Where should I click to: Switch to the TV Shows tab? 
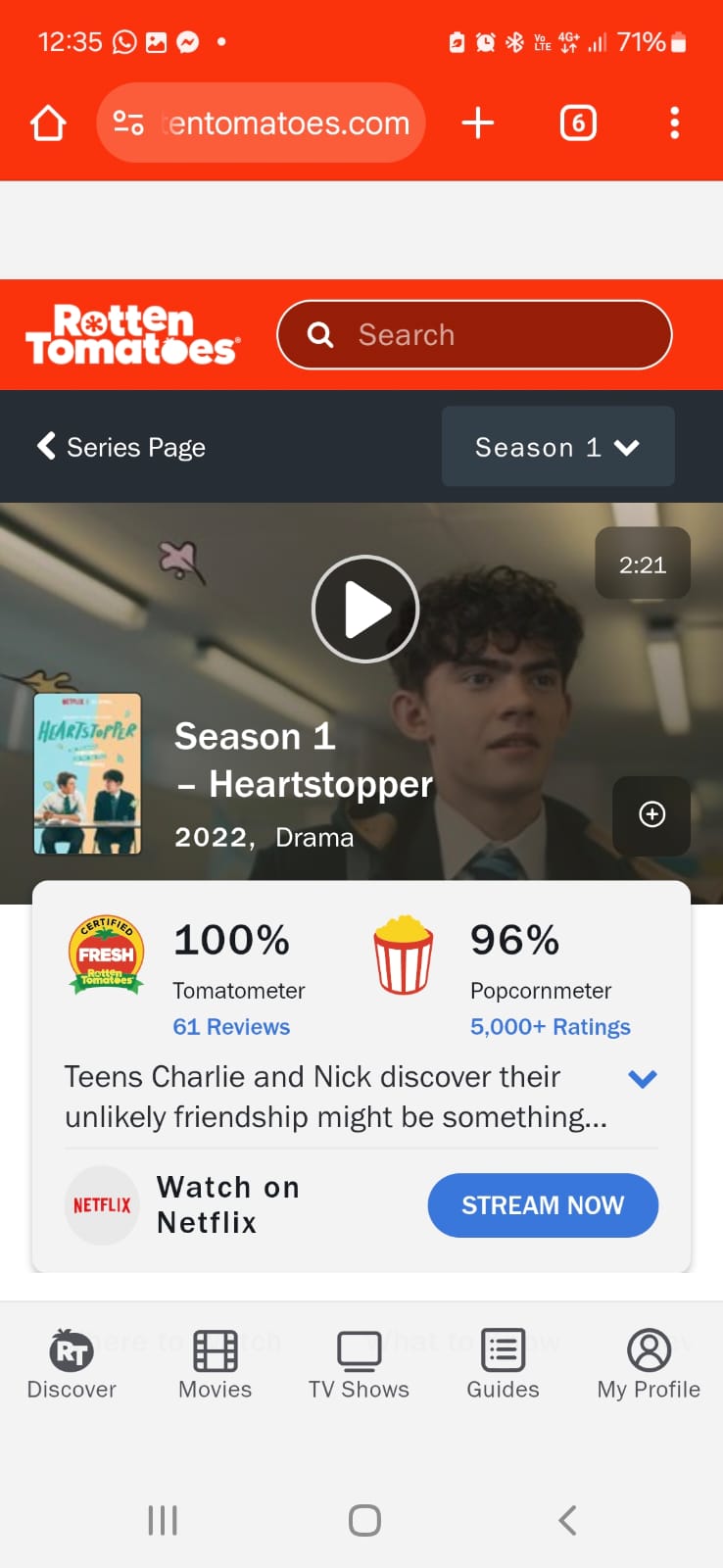pyautogui.click(x=359, y=1365)
